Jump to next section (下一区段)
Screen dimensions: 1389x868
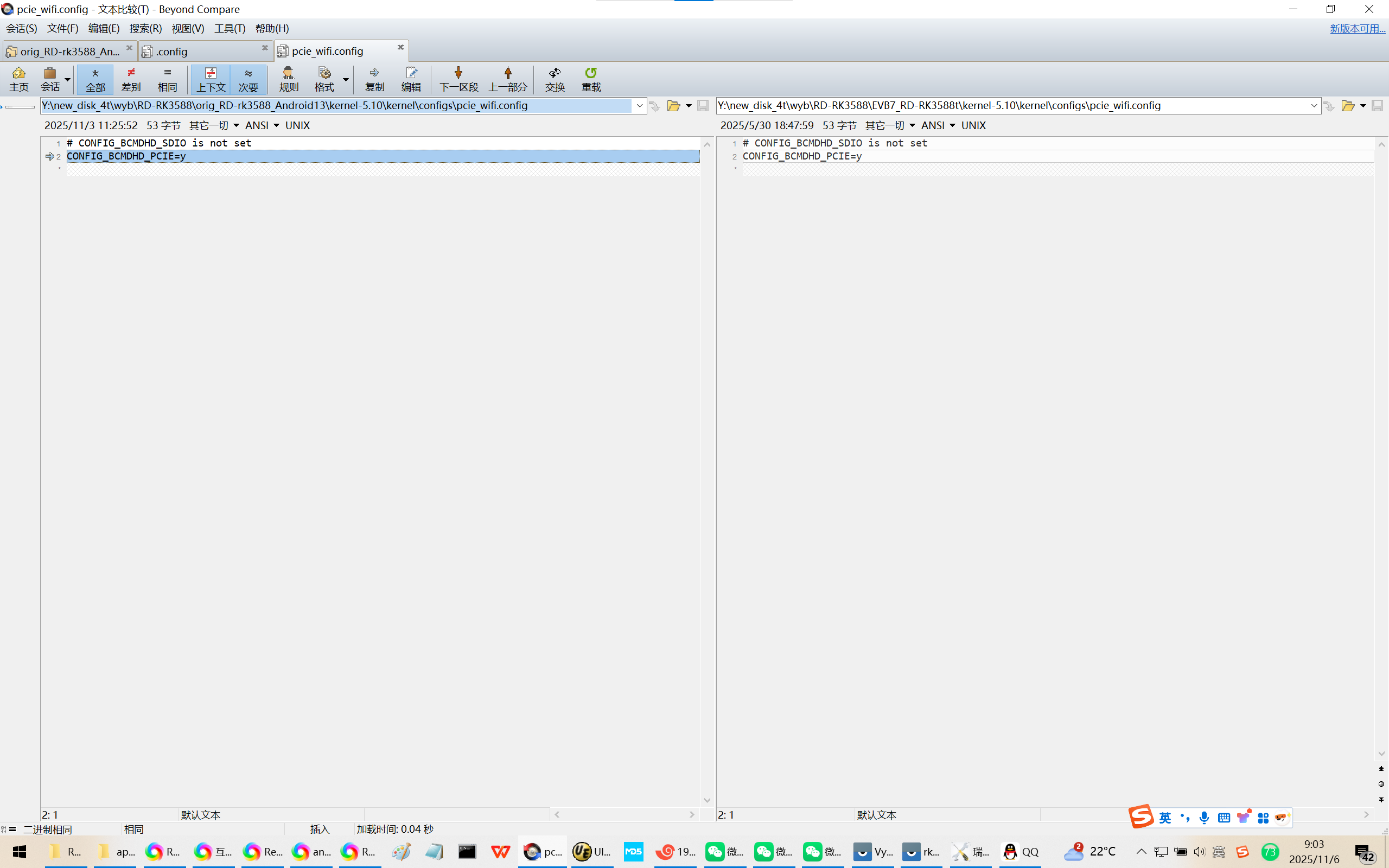pyautogui.click(x=458, y=79)
